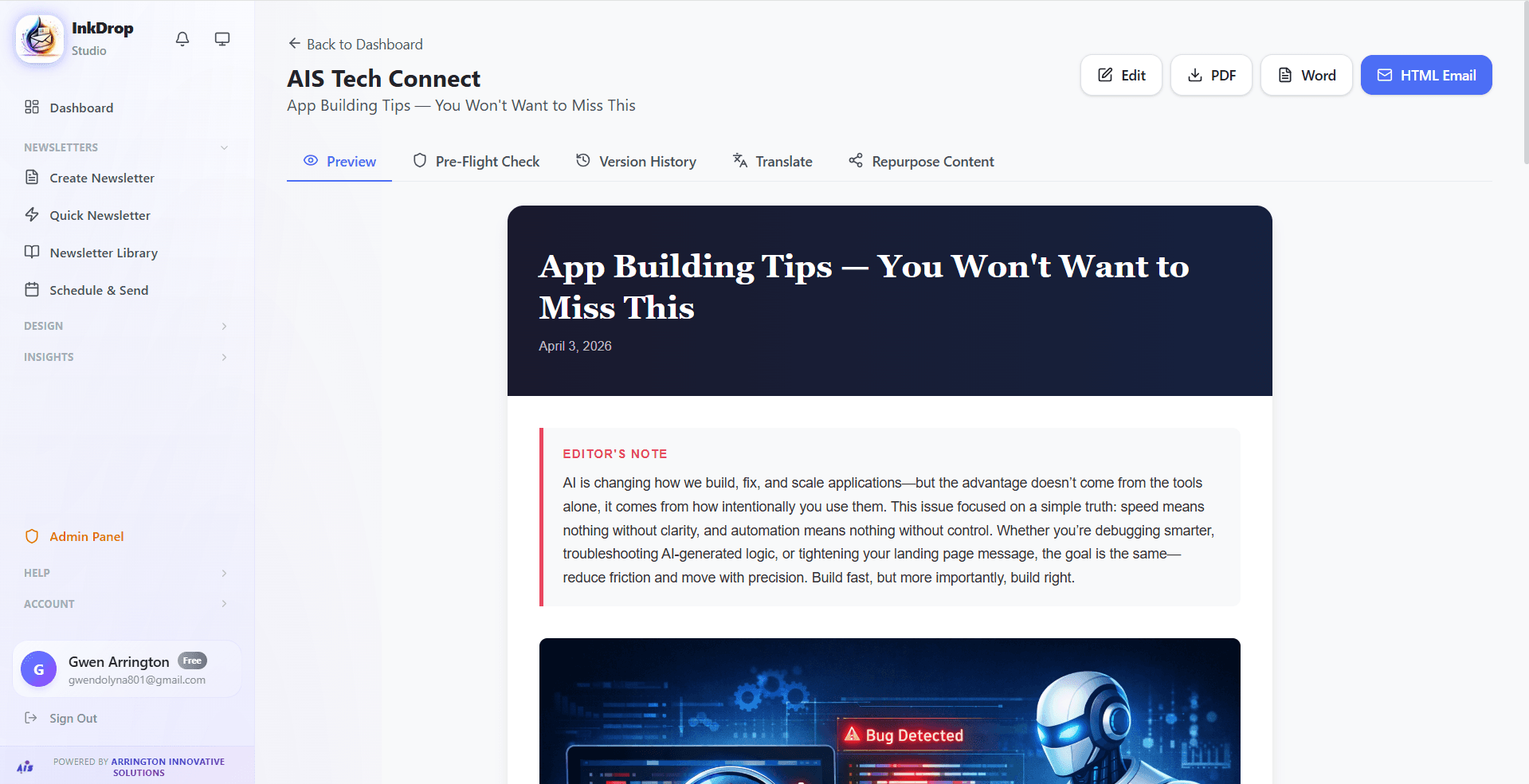The height and width of the screenshot is (784, 1529).
Task: Click the HTML Email button
Action: tap(1426, 75)
